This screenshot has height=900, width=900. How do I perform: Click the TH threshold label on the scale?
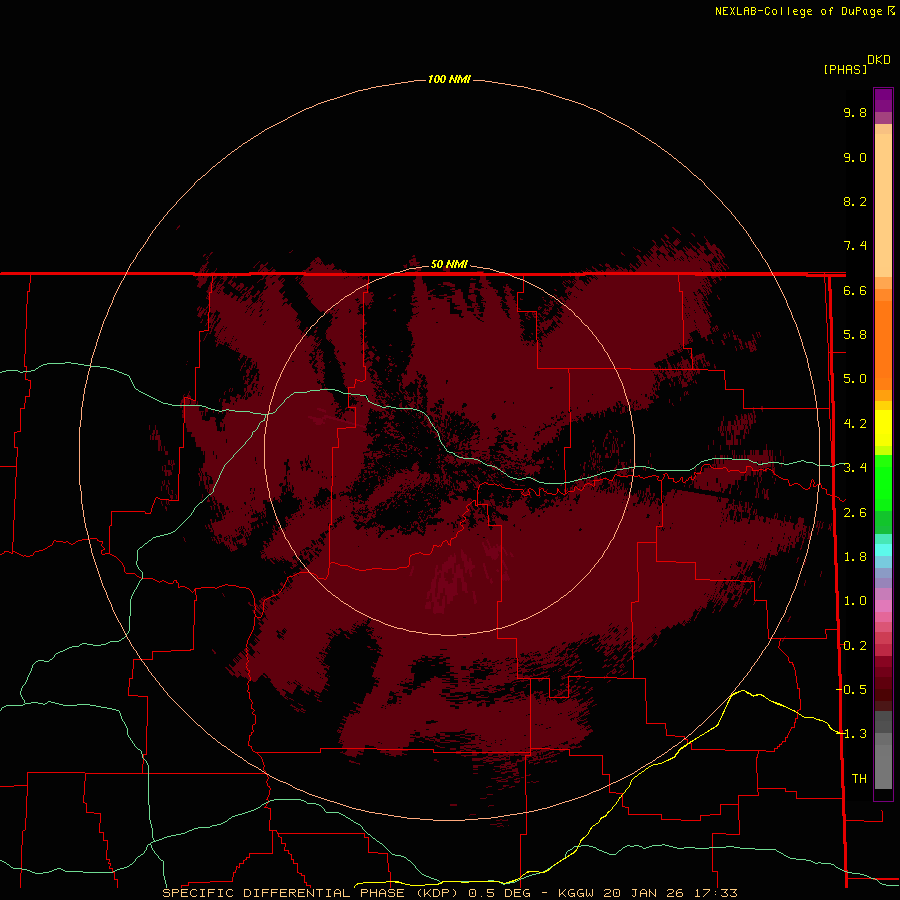pos(859,779)
